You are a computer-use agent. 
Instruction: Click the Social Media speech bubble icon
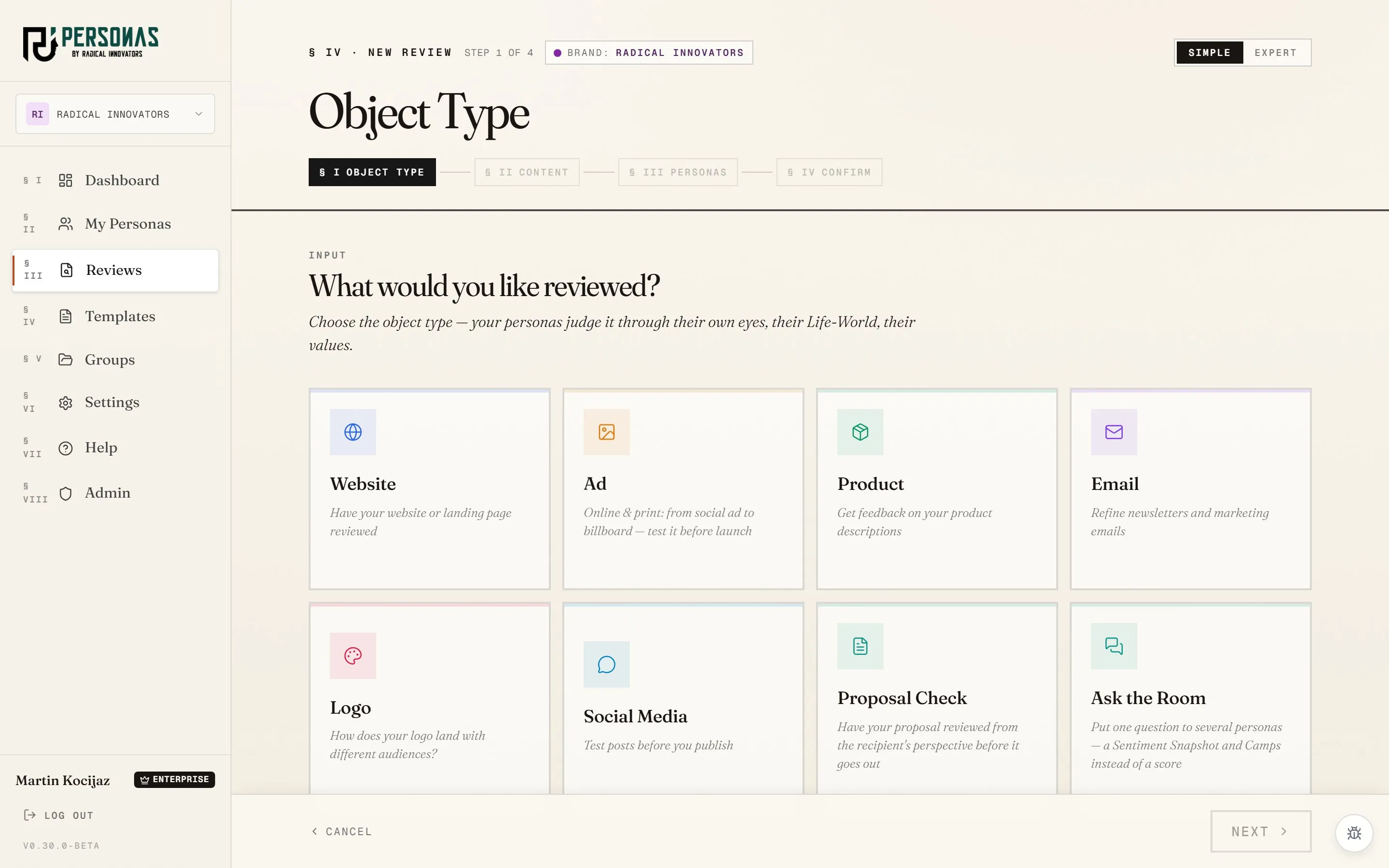(607, 664)
